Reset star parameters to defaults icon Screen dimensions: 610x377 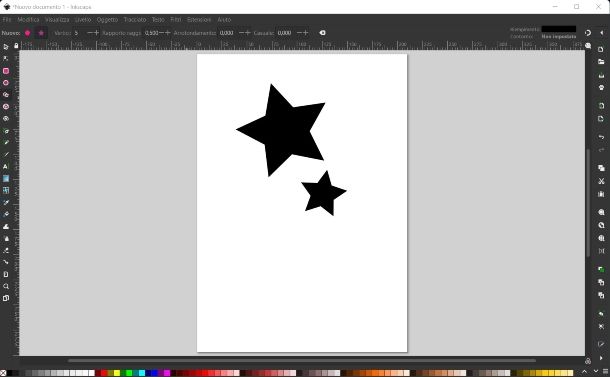point(323,33)
